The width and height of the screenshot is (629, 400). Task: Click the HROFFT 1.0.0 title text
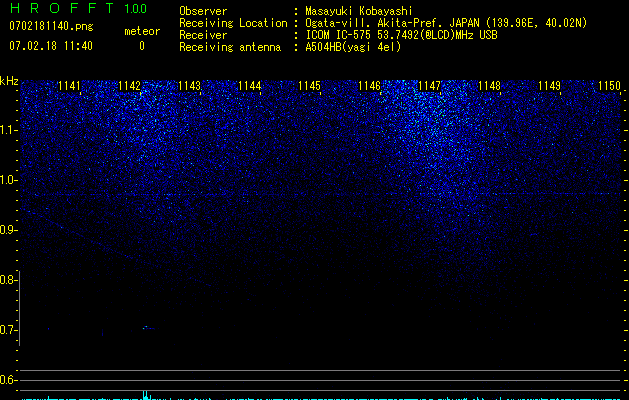click(79, 8)
